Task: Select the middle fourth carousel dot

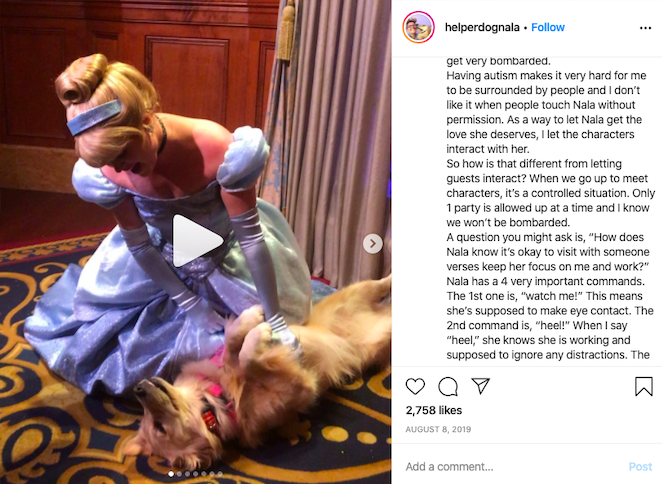Action: coord(195,474)
